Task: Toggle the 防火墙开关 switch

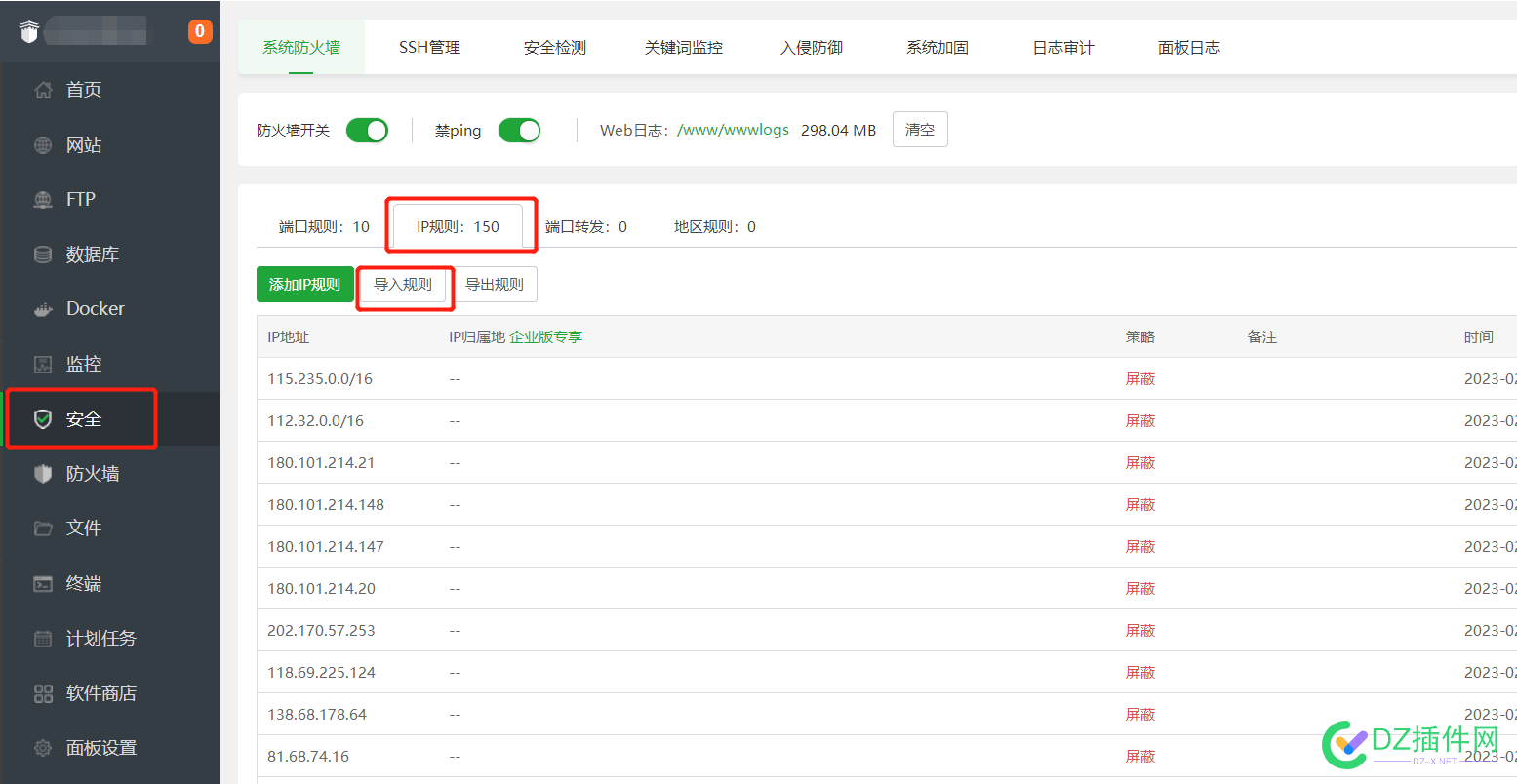Action: (x=367, y=131)
